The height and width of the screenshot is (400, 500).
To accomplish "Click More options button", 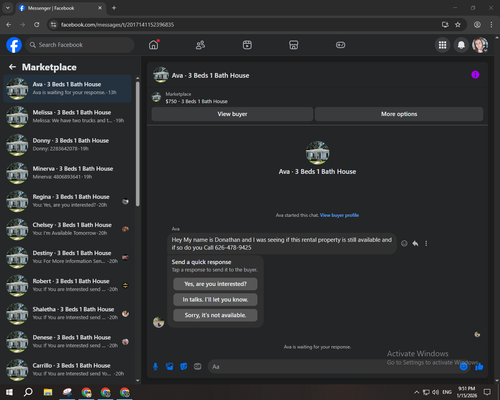I will 399,114.
